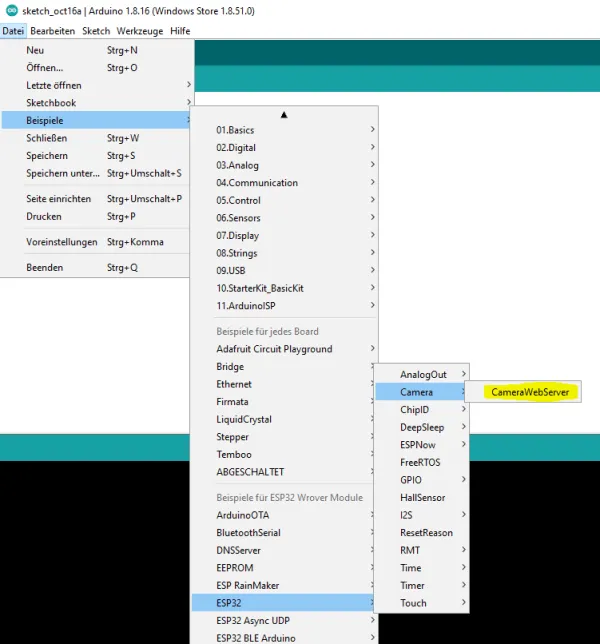This screenshot has width=600, height=644.
Task: Click Beenden to quit Arduino
Action: (45, 268)
